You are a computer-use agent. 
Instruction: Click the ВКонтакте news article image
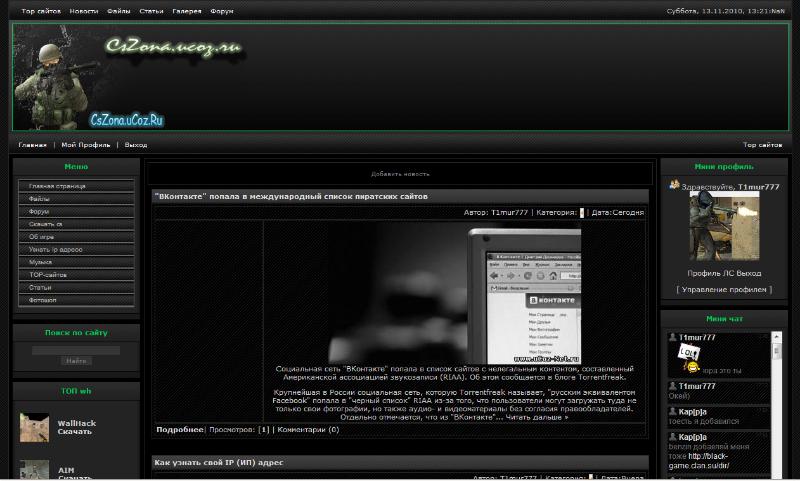(x=454, y=293)
